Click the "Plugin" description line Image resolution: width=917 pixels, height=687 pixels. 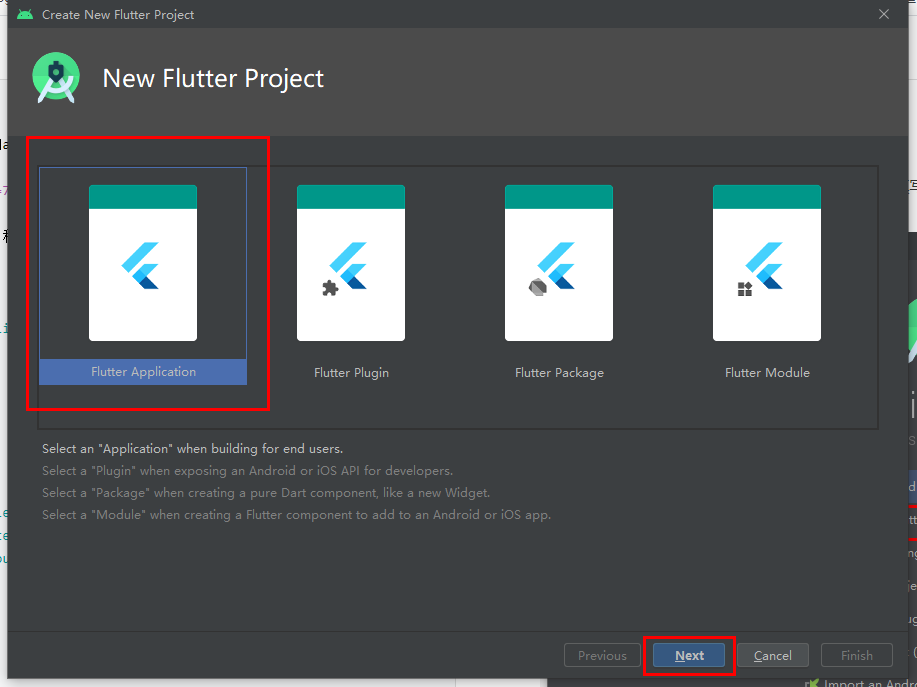click(x=247, y=471)
